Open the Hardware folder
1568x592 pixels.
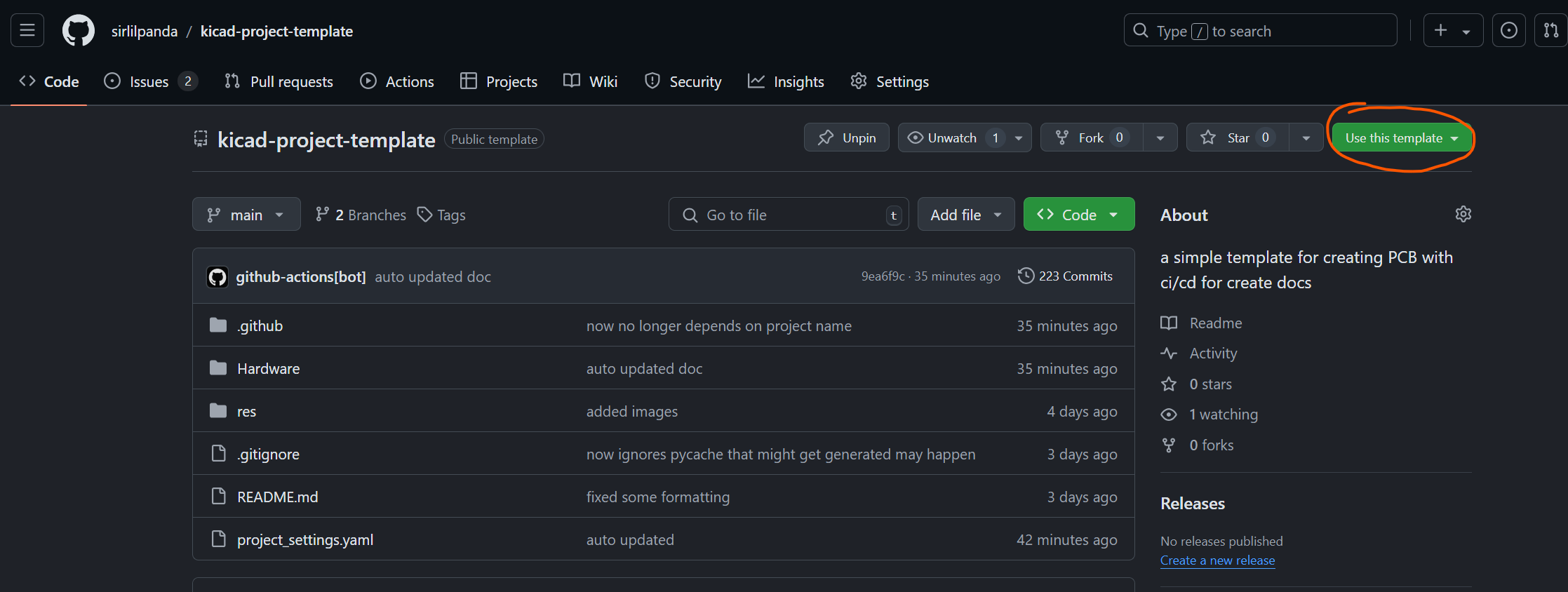(268, 368)
